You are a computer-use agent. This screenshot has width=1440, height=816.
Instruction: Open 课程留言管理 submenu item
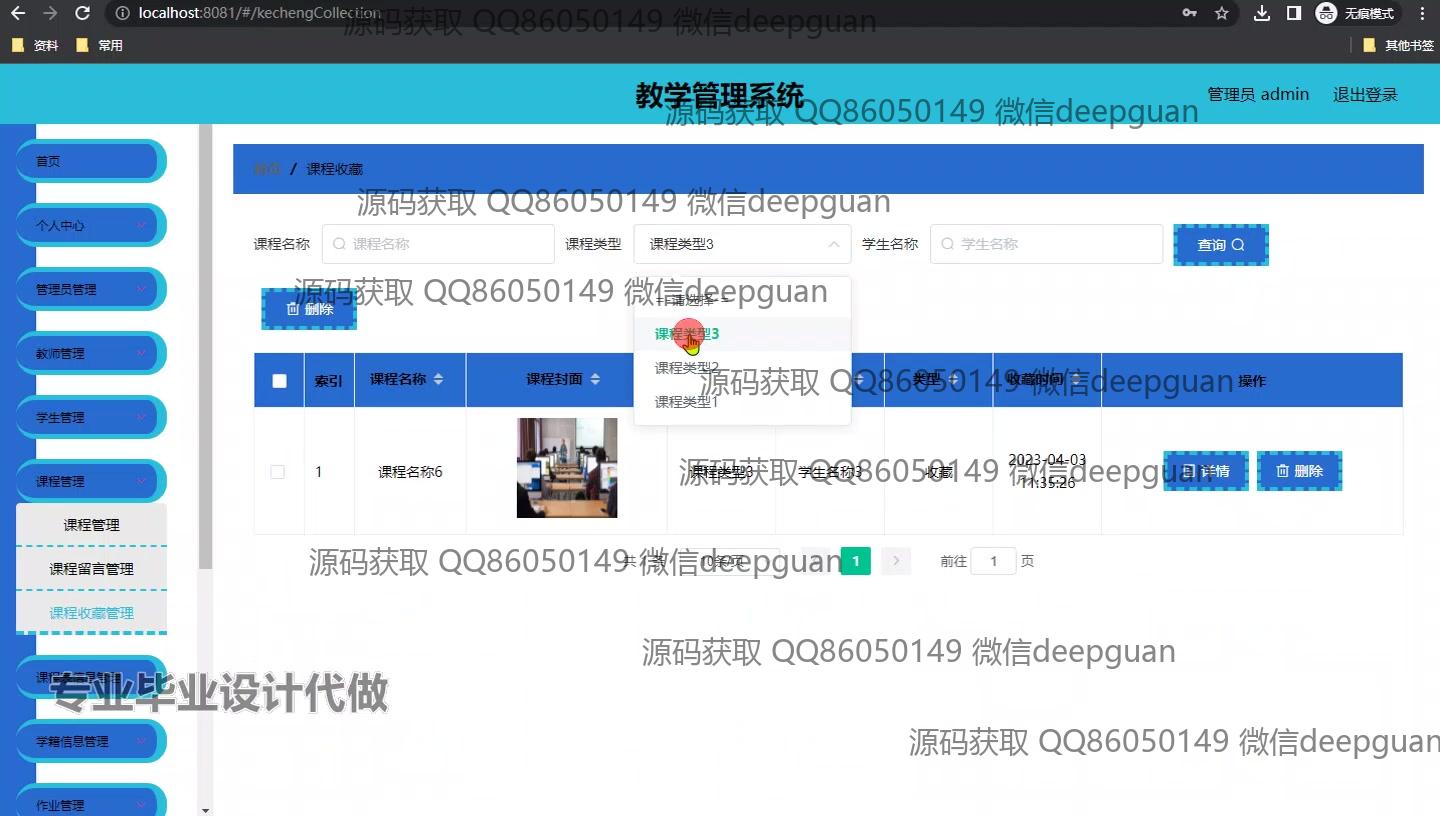[91, 569]
